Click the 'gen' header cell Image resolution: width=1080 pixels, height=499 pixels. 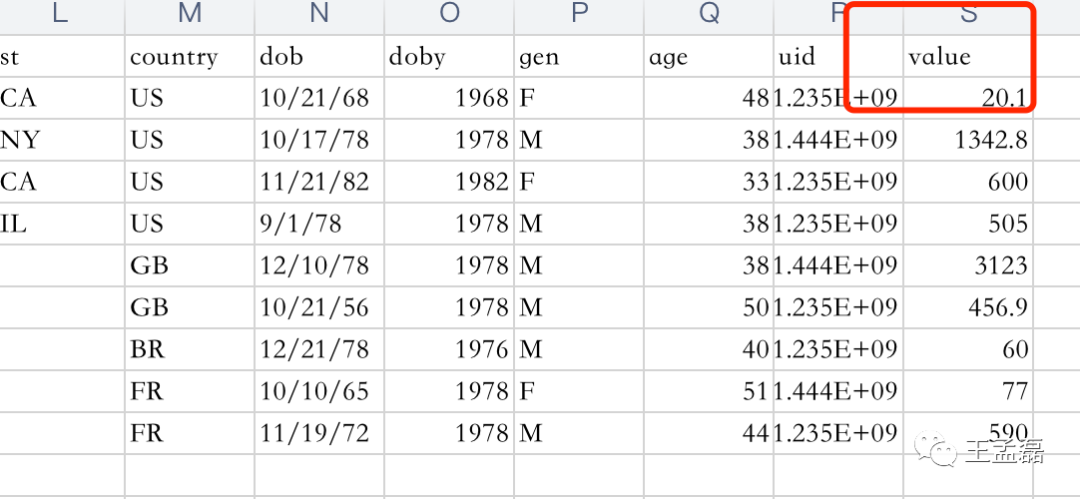579,57
